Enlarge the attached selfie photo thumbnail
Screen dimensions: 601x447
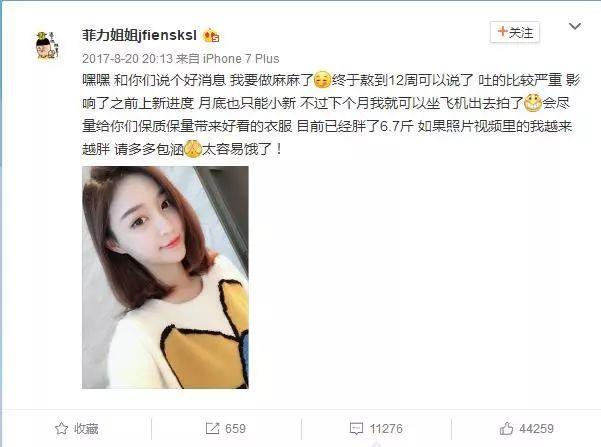pos(165,278)
